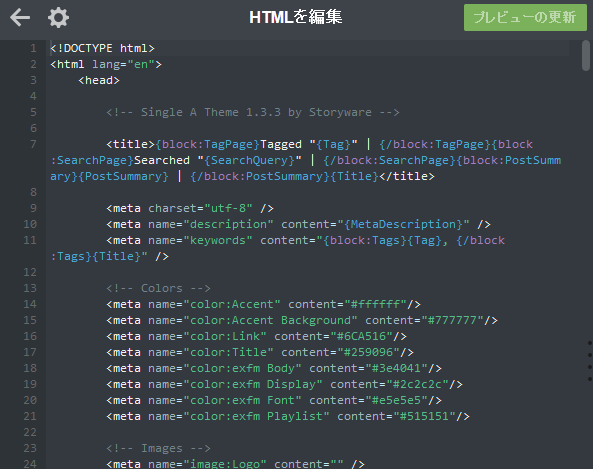Click the #259096 Title color value
The image size is (593, 469).
pos(368,352)
